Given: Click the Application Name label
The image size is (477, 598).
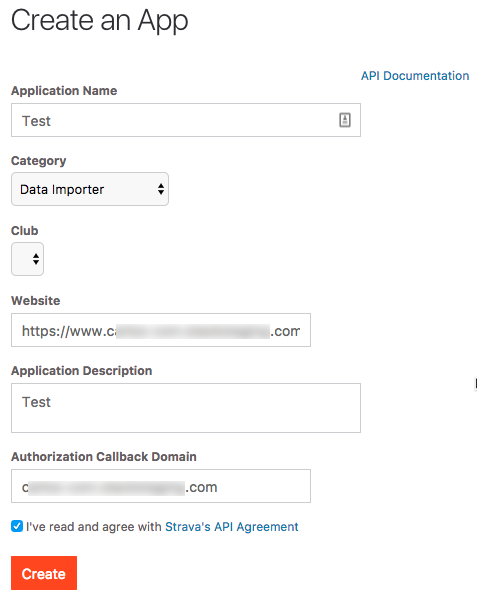Looking at the screenshot, I should pos(64,91).
